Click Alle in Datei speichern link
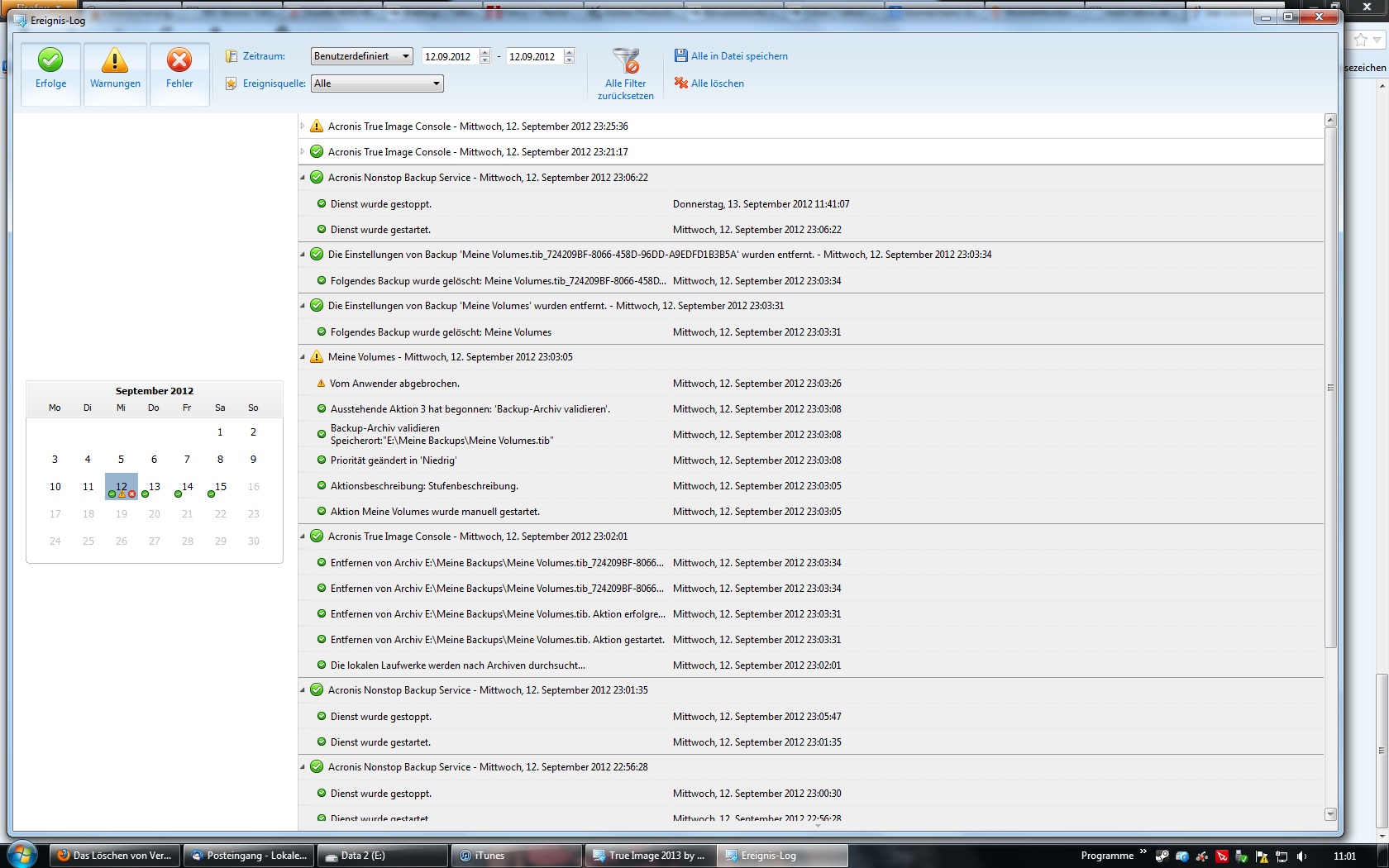Image resolution: width=1389 pixels, height=868 pixels. [739, 56]
